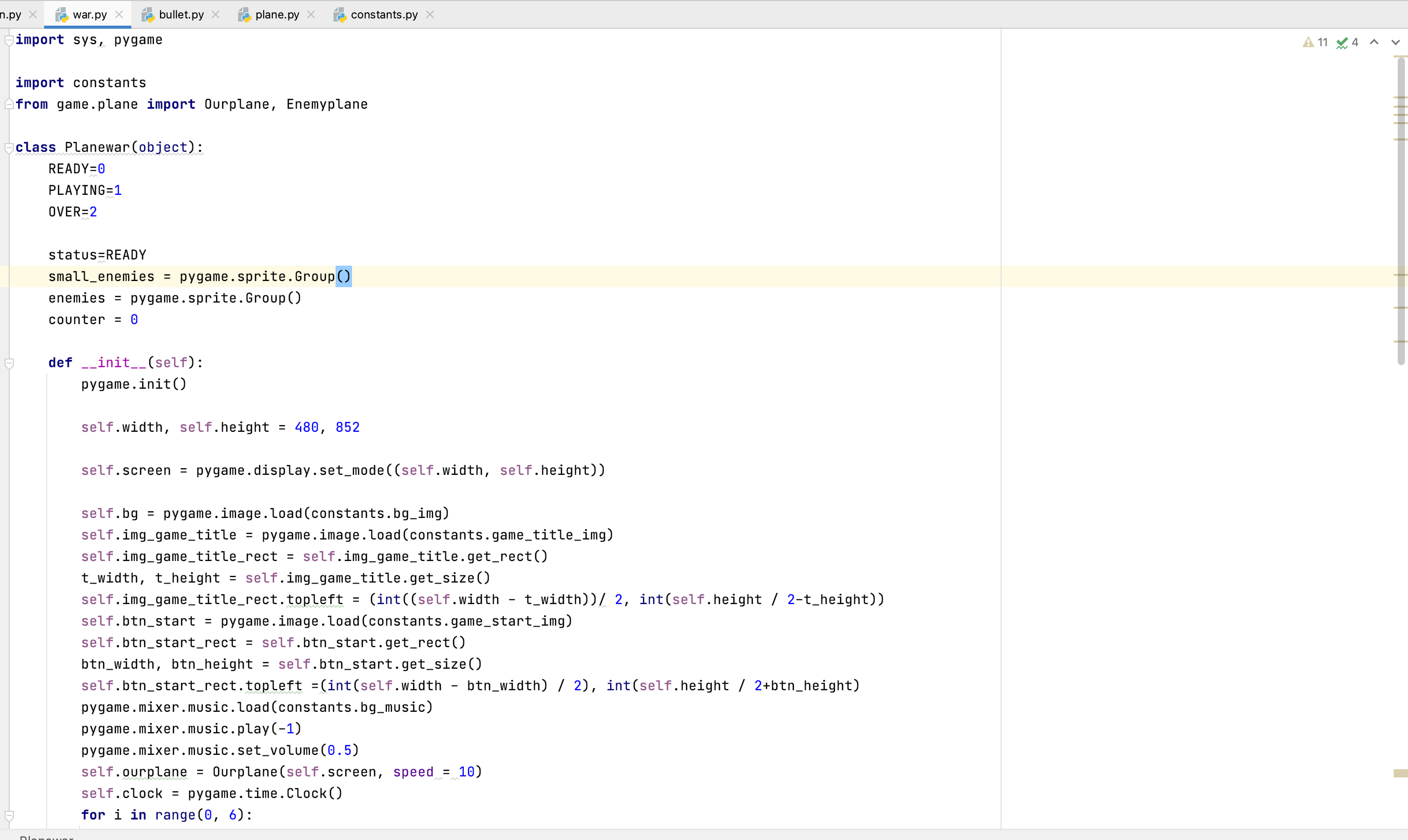
Task: Open the bullet.py tab
Action: coord(181,15)
